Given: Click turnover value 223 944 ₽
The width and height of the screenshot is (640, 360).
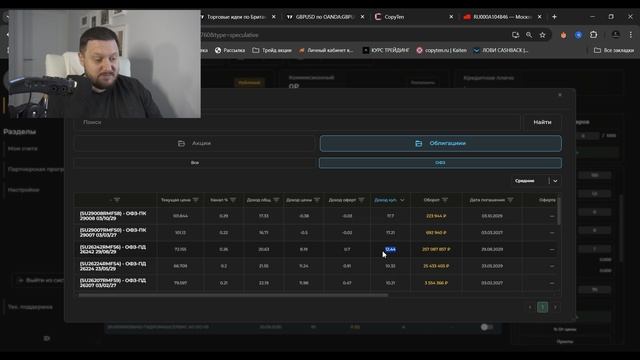Looking at the screenshot, I should [436, 216].
